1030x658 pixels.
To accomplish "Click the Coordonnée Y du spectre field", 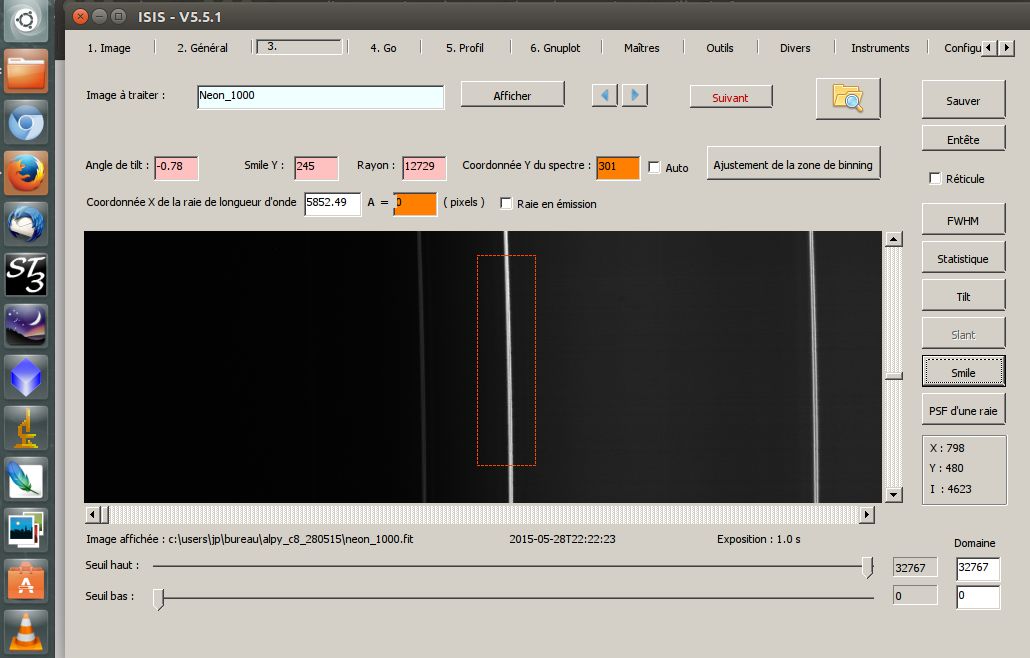I will pyautogui.click(x=618, y=167).
